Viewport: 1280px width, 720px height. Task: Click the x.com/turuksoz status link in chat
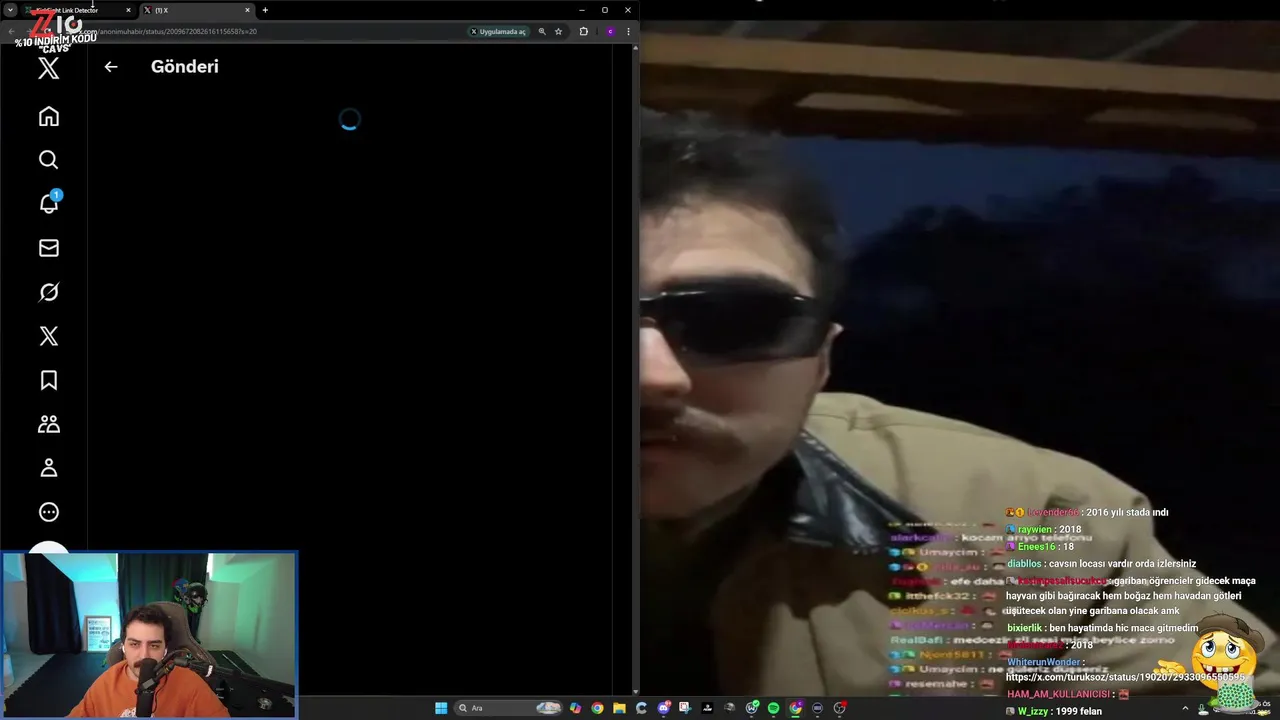click(1125, 677)
